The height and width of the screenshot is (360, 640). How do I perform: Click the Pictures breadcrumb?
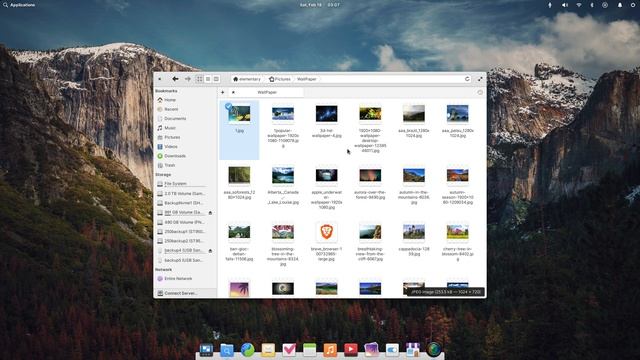(280, 79)
